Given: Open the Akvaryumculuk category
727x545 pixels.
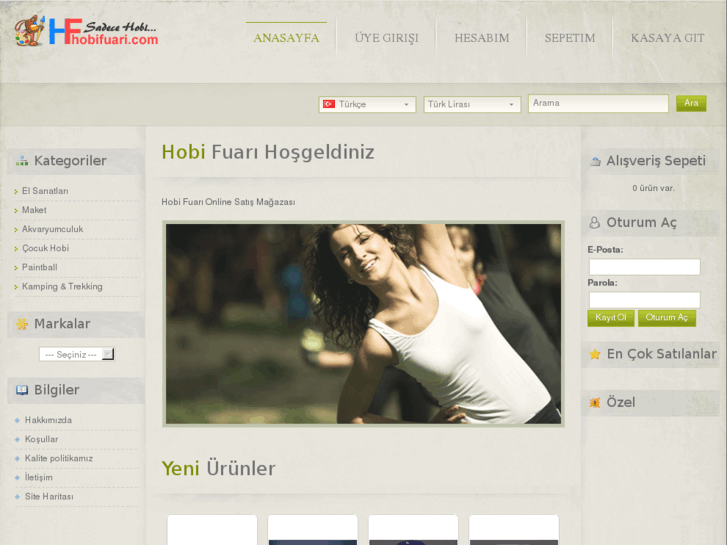Looking at the screenshot, I should point(52,229).
